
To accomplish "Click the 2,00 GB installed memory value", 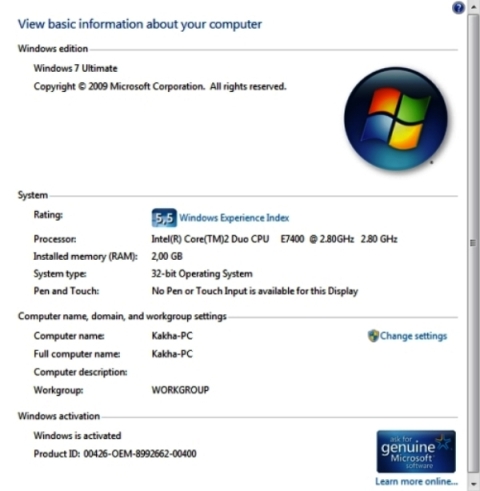I will 167,256.
